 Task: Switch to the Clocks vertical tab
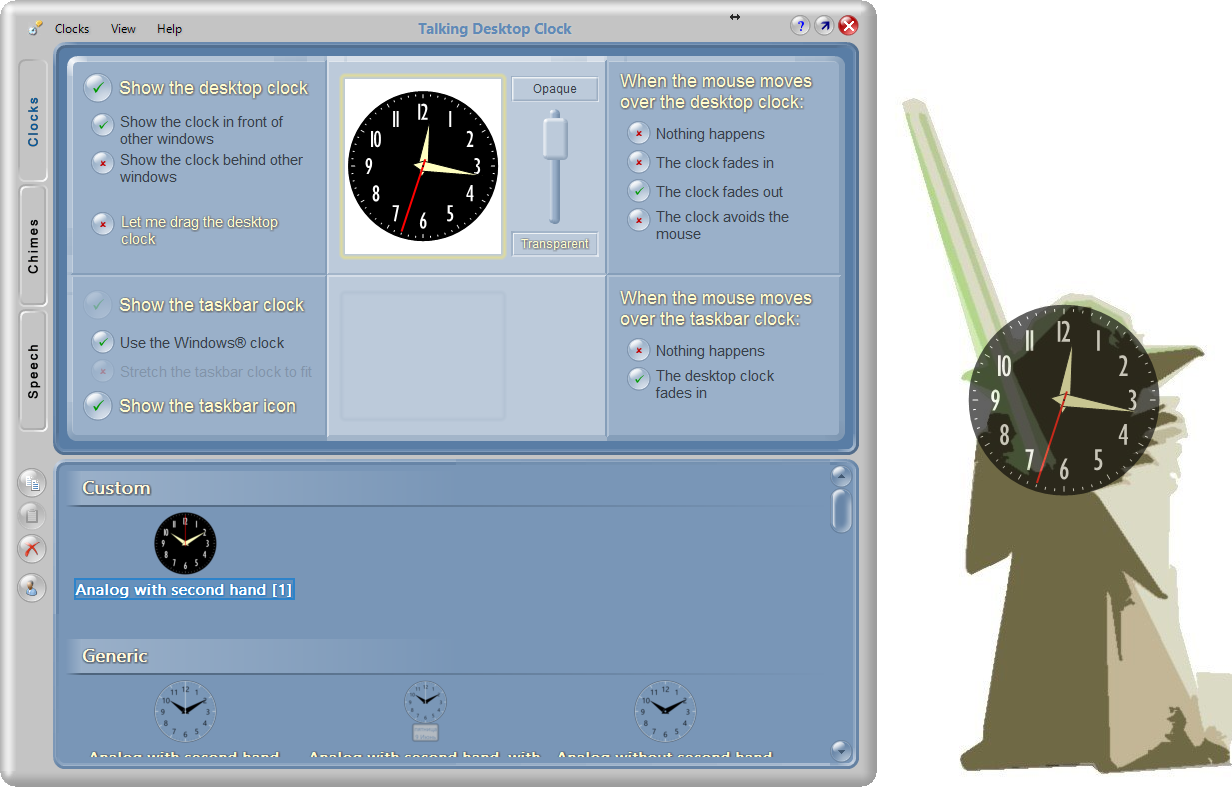33,121
